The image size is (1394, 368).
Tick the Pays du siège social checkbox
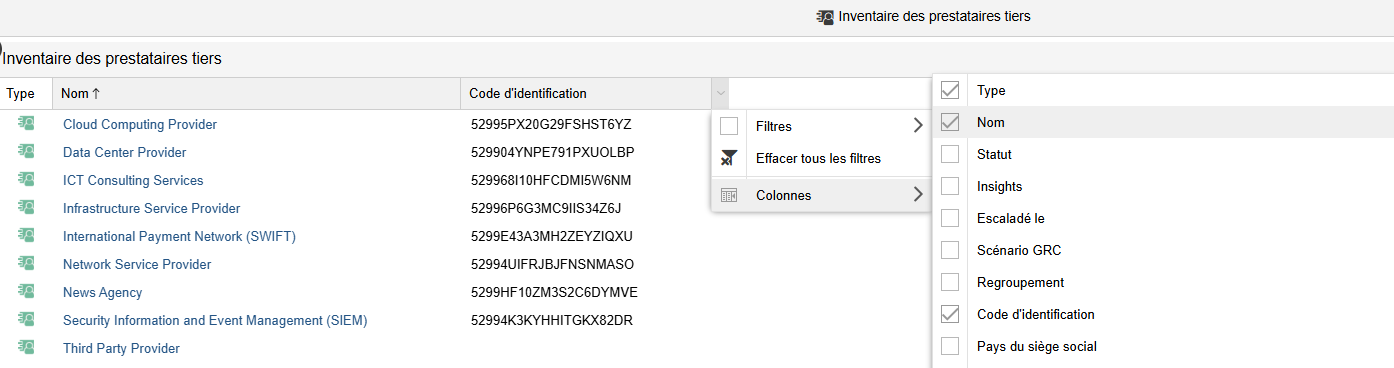click(x=950, y=346)
